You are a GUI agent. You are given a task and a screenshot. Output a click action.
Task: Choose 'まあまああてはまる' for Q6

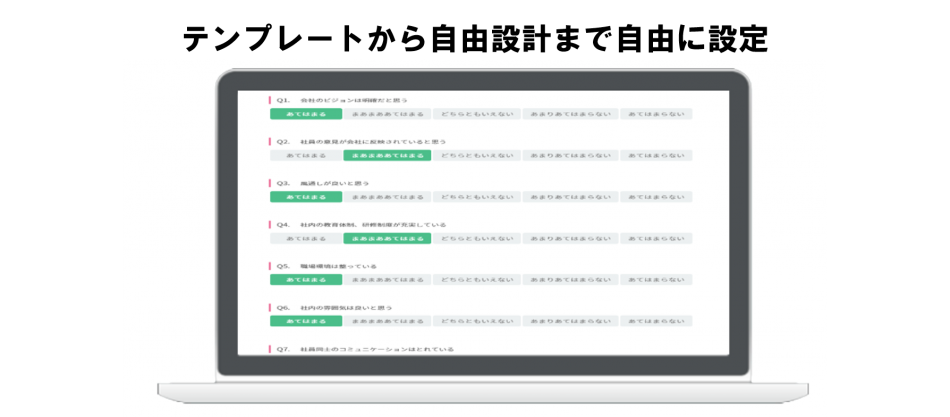pyautogui.click(x=386, y=321)
